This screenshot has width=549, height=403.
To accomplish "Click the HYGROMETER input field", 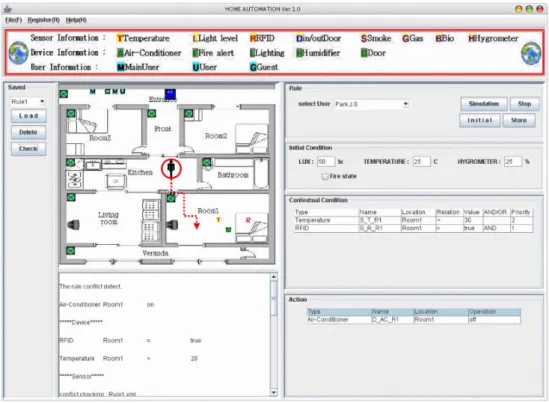I will (x=513, y=162).
